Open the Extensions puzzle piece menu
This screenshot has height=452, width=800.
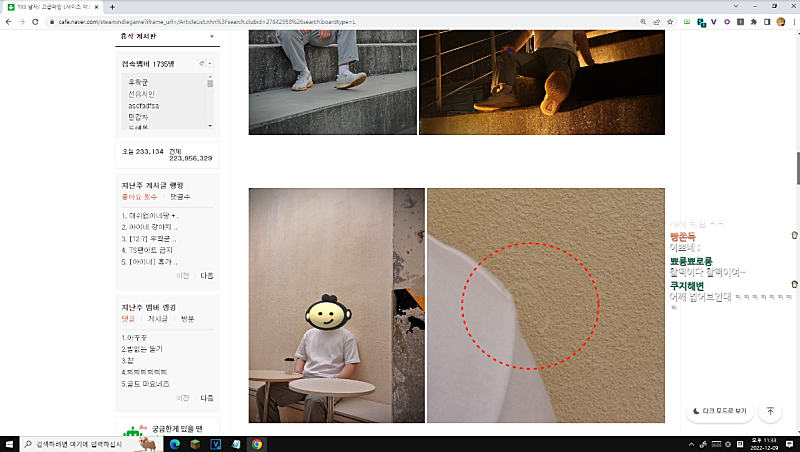click(754, 22)
